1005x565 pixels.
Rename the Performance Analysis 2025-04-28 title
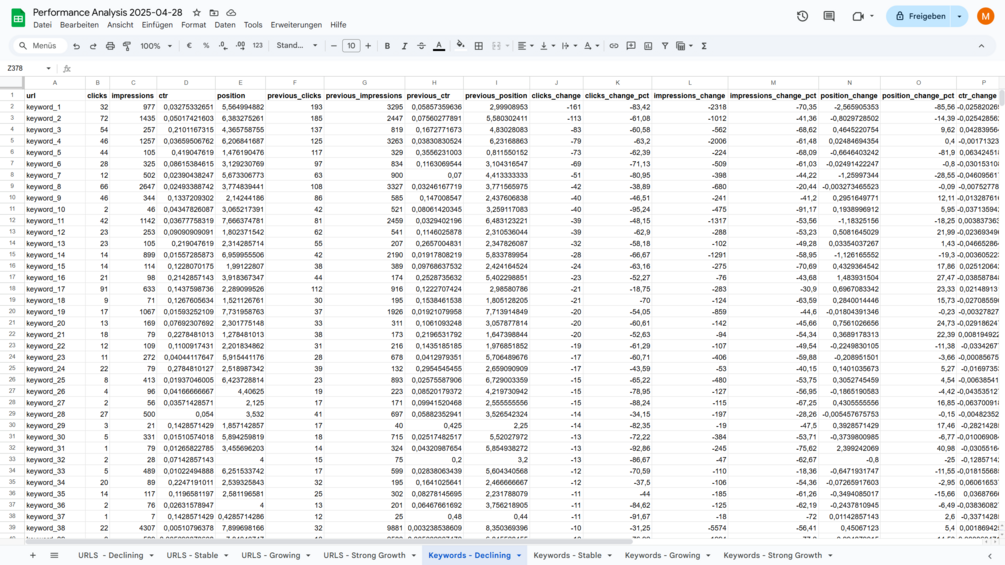click(x=108, y=12)
